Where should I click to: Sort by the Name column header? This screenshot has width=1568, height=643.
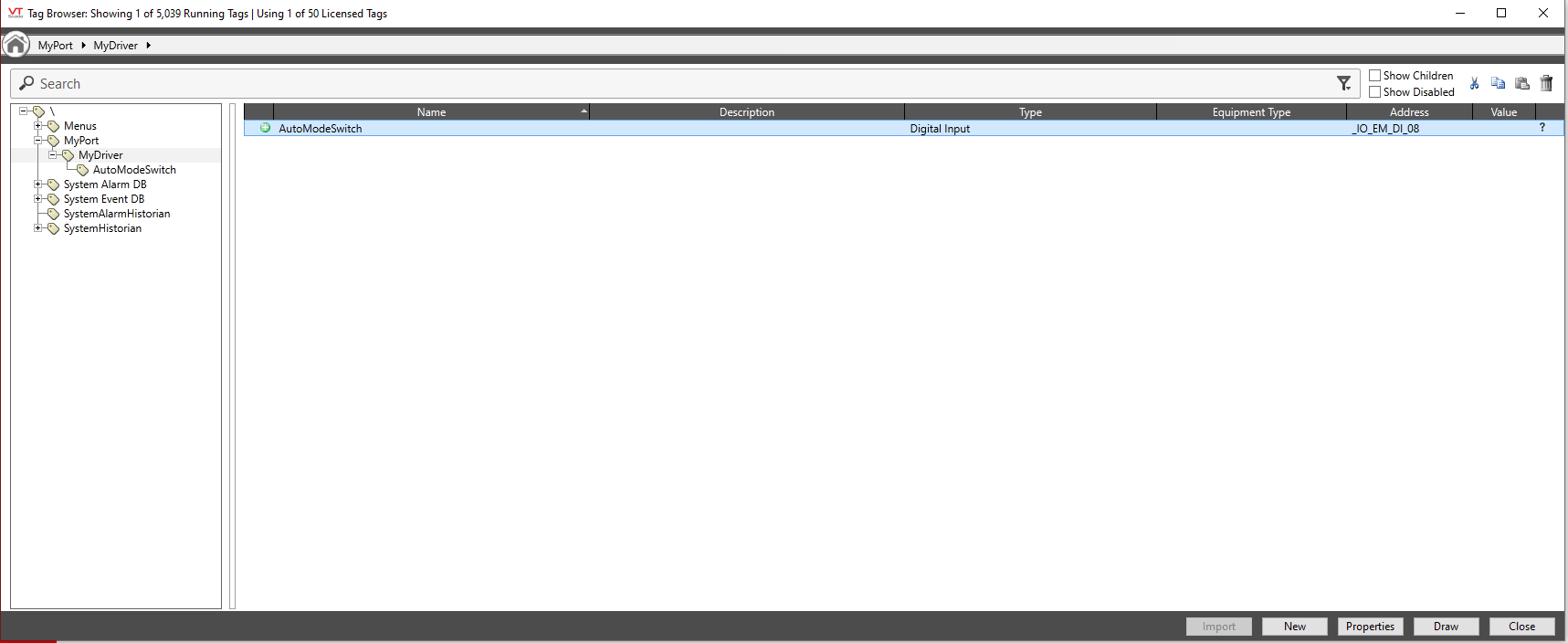(431, 112)
